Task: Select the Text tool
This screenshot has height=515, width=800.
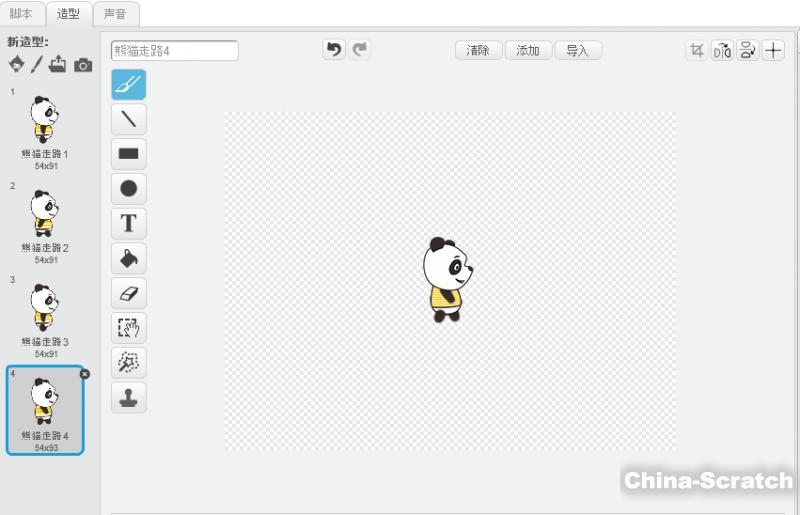Action: (128, 223)
